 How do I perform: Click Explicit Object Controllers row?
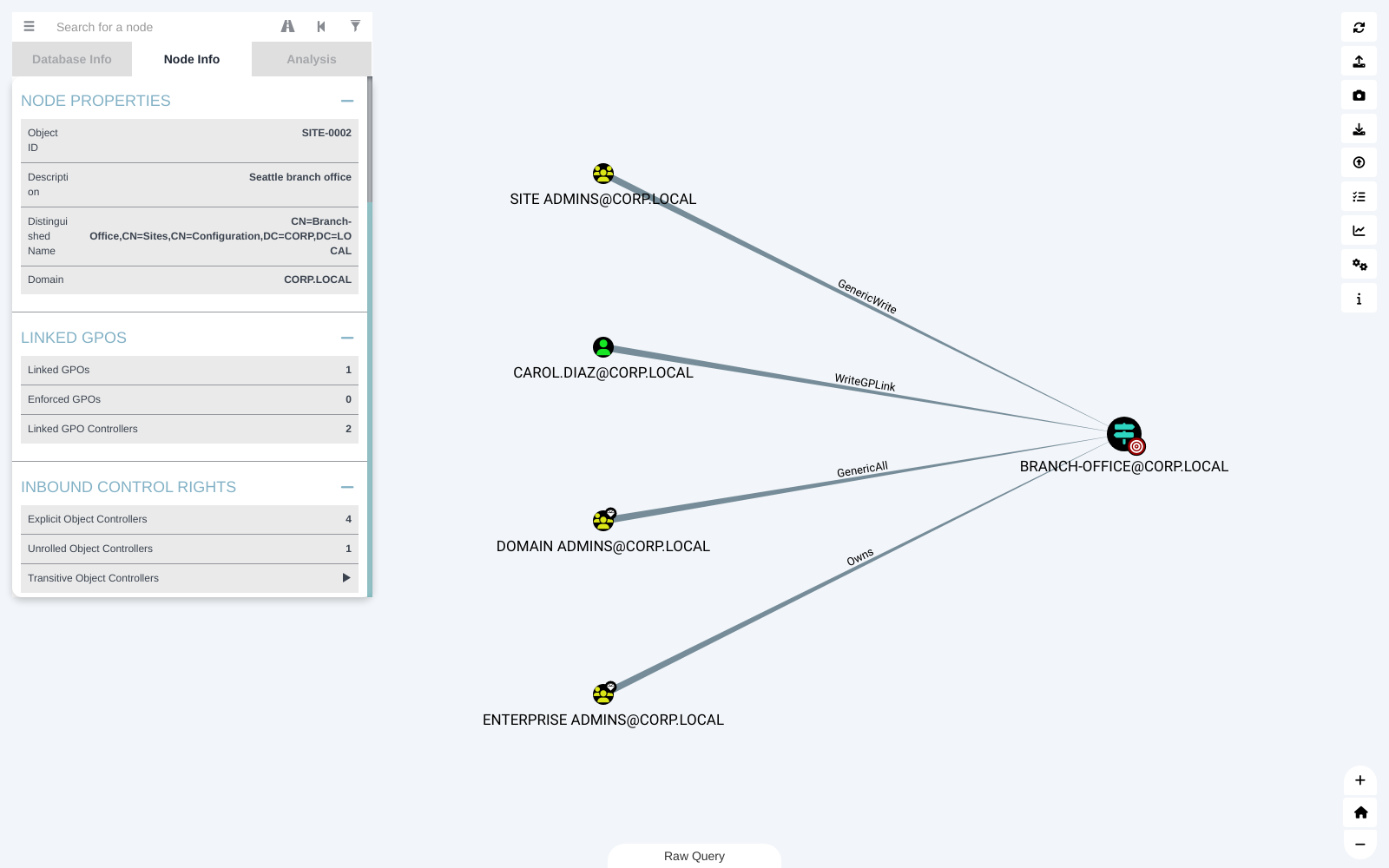click(x=189, y=520)
